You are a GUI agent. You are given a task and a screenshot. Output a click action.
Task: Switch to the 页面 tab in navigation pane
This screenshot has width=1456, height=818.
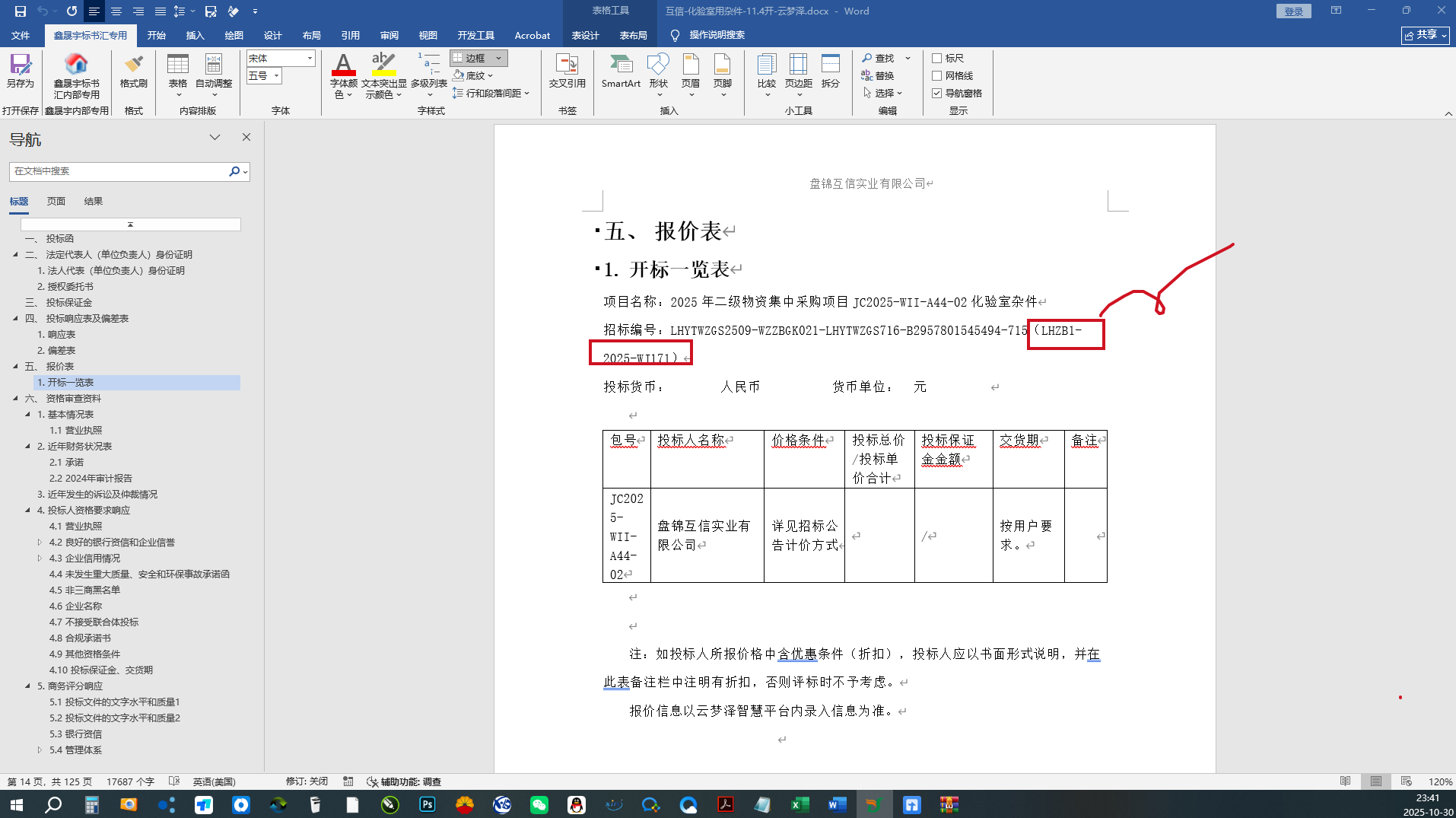(x=56, y=201)
